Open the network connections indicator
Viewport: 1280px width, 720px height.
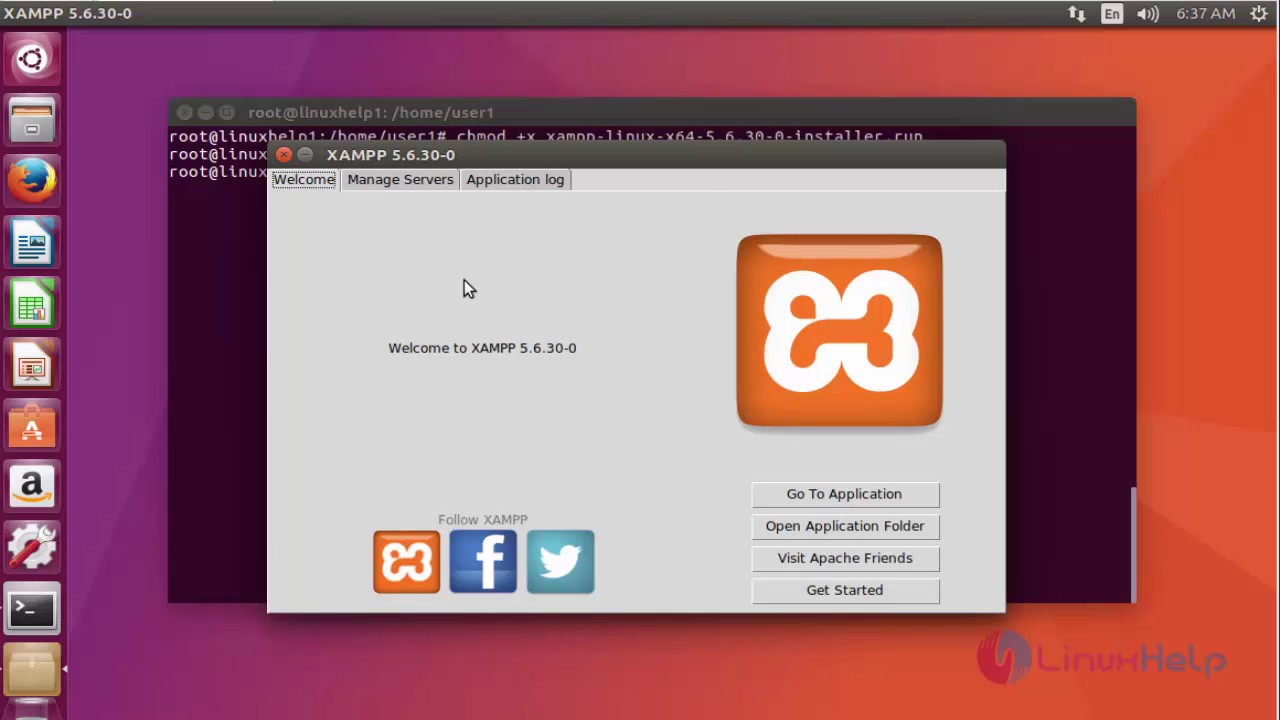1077,14
